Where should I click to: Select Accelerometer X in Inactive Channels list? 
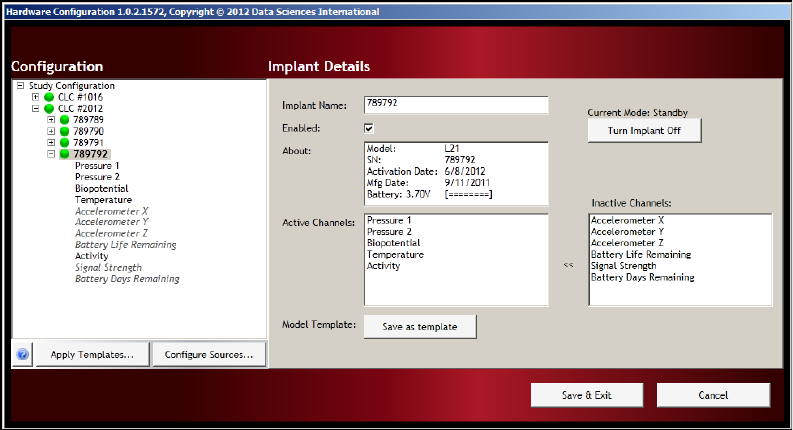[x=627, y=221]
